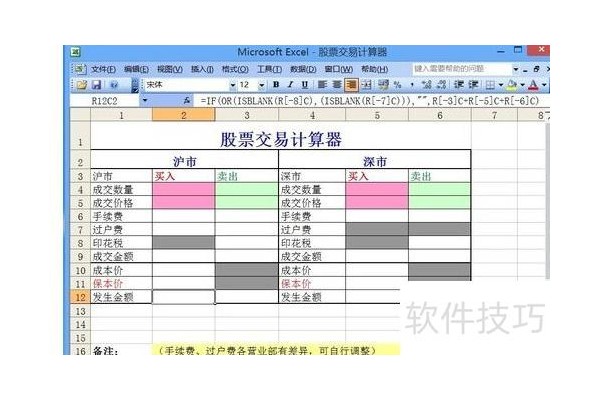Click the help icon next to Save
Image resolution: width=600 pixels, height=400 pixels.
[x=114, y=85]
